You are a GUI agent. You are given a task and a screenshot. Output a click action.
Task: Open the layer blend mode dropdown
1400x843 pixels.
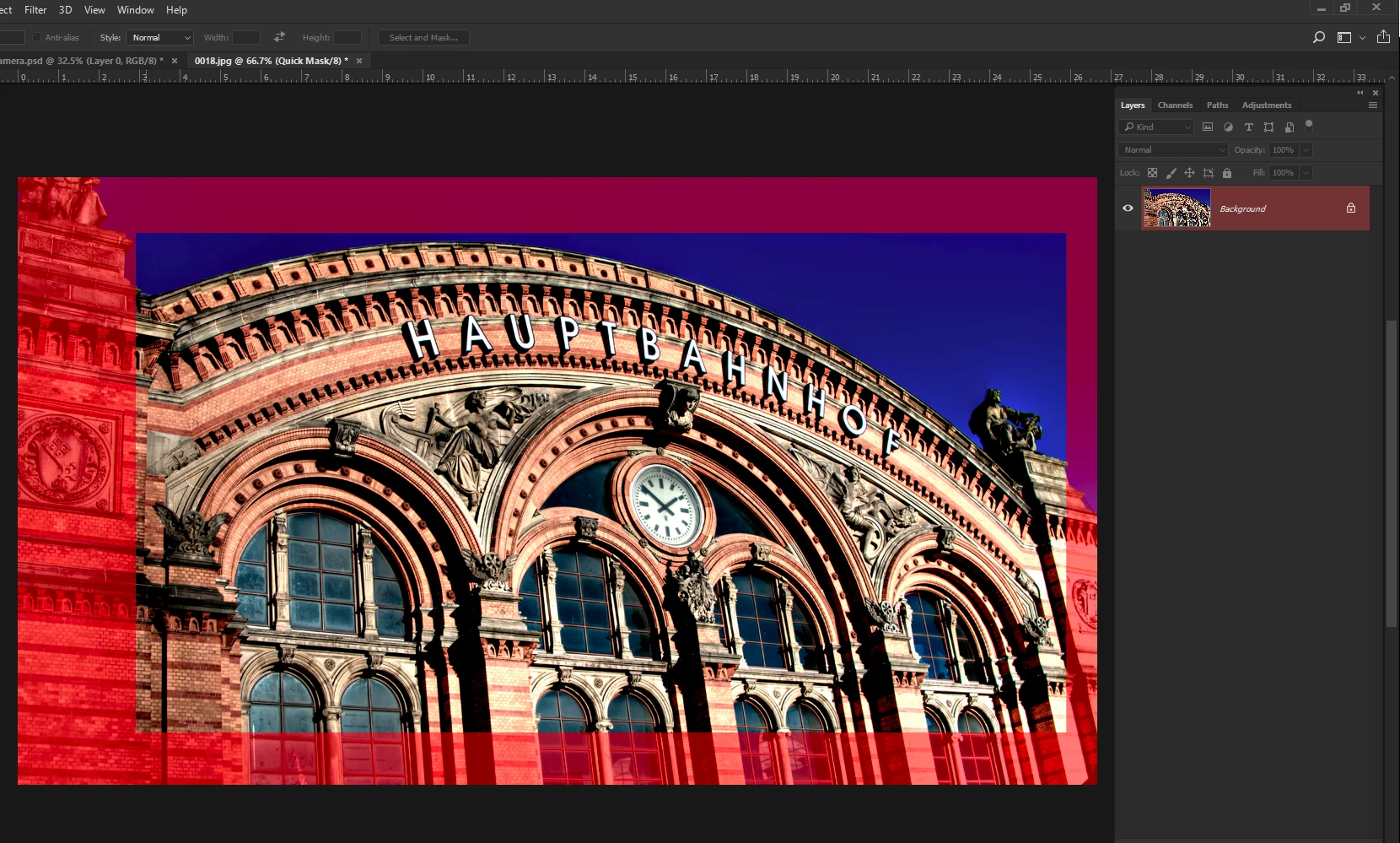click(x=1173, y=149)
